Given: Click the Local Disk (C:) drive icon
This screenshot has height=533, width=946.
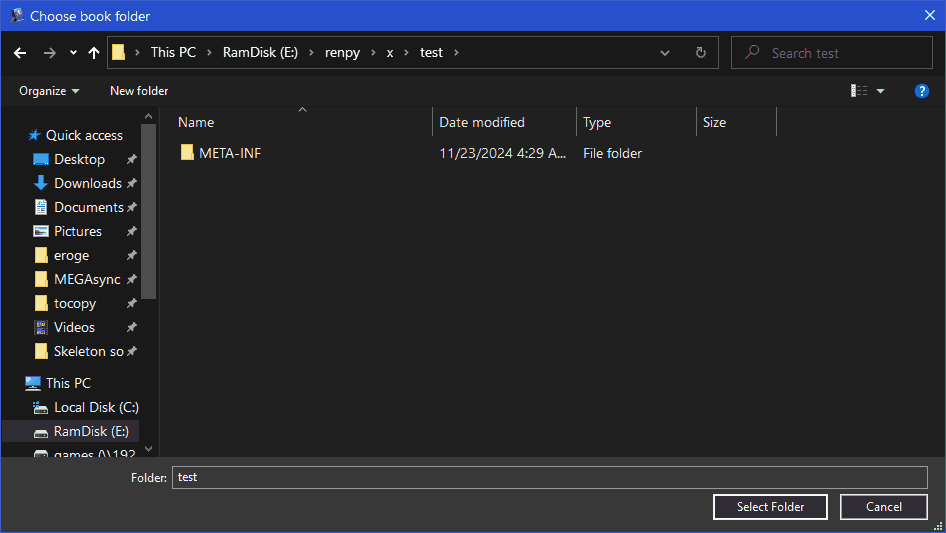Looking at the screenshot, I should click(40, 407).
